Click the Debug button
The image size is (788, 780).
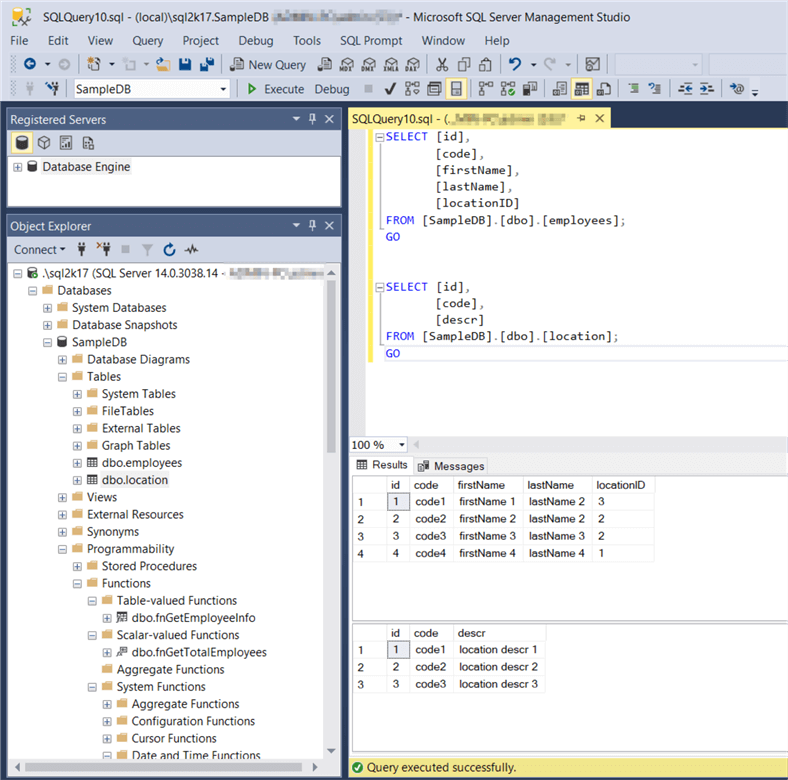[x=332, y=89]
